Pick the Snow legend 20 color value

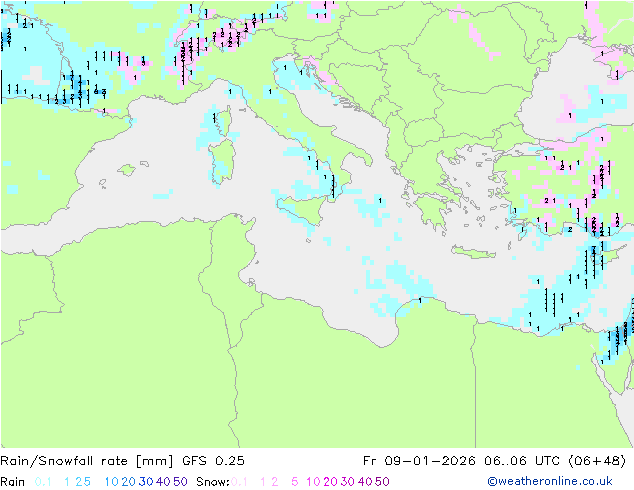(x=330, y=482)
